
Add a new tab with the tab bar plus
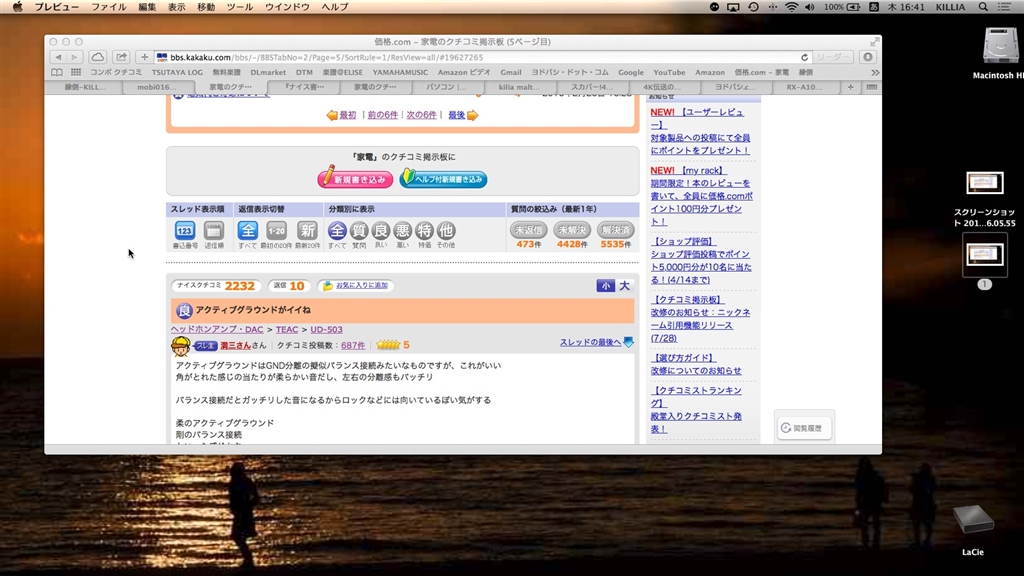pos(850,87)
